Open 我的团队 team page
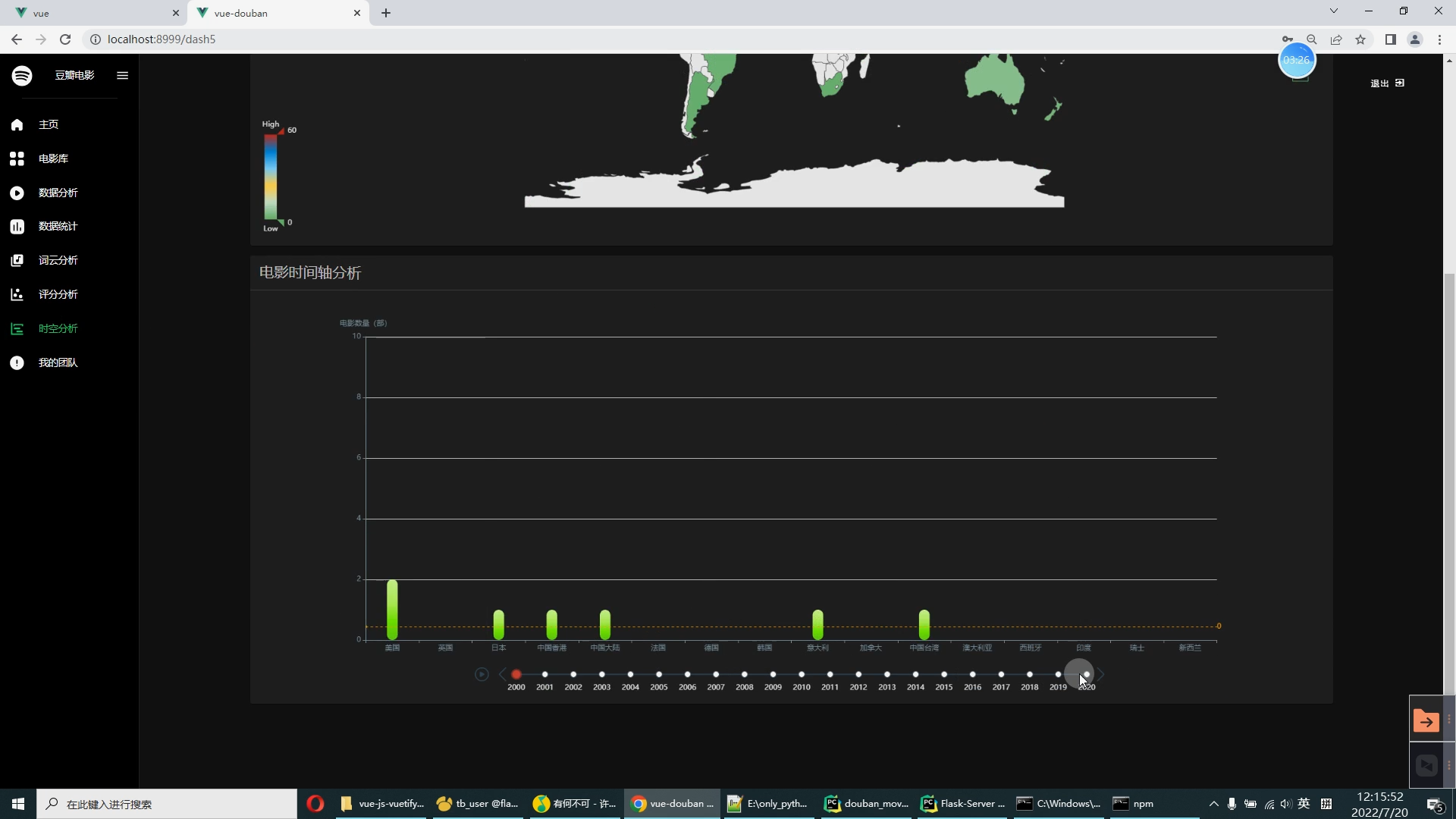The width and height of the screenshot is (1456, 819). [x=58, y=362]
